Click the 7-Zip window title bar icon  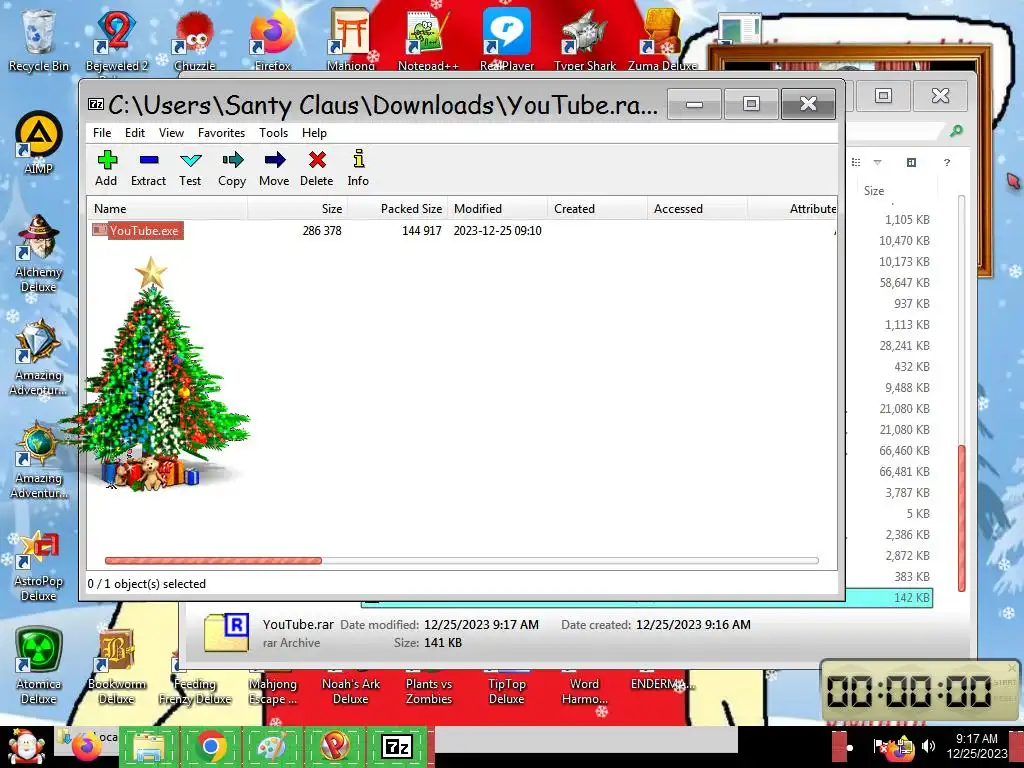[96, 104]
